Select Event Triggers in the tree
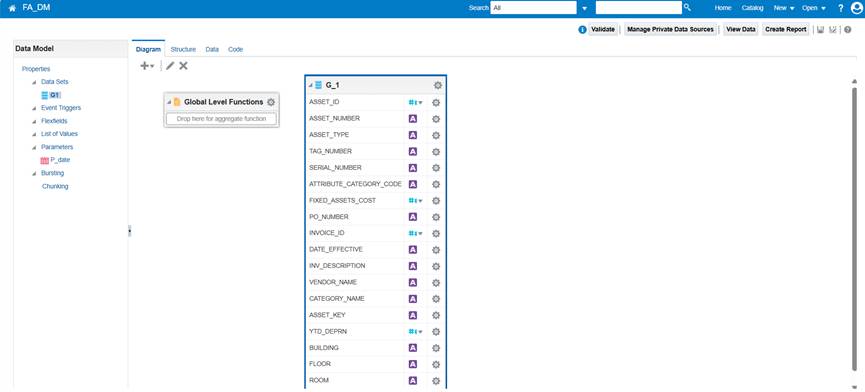The image size is (865, 392). (61, 108)
